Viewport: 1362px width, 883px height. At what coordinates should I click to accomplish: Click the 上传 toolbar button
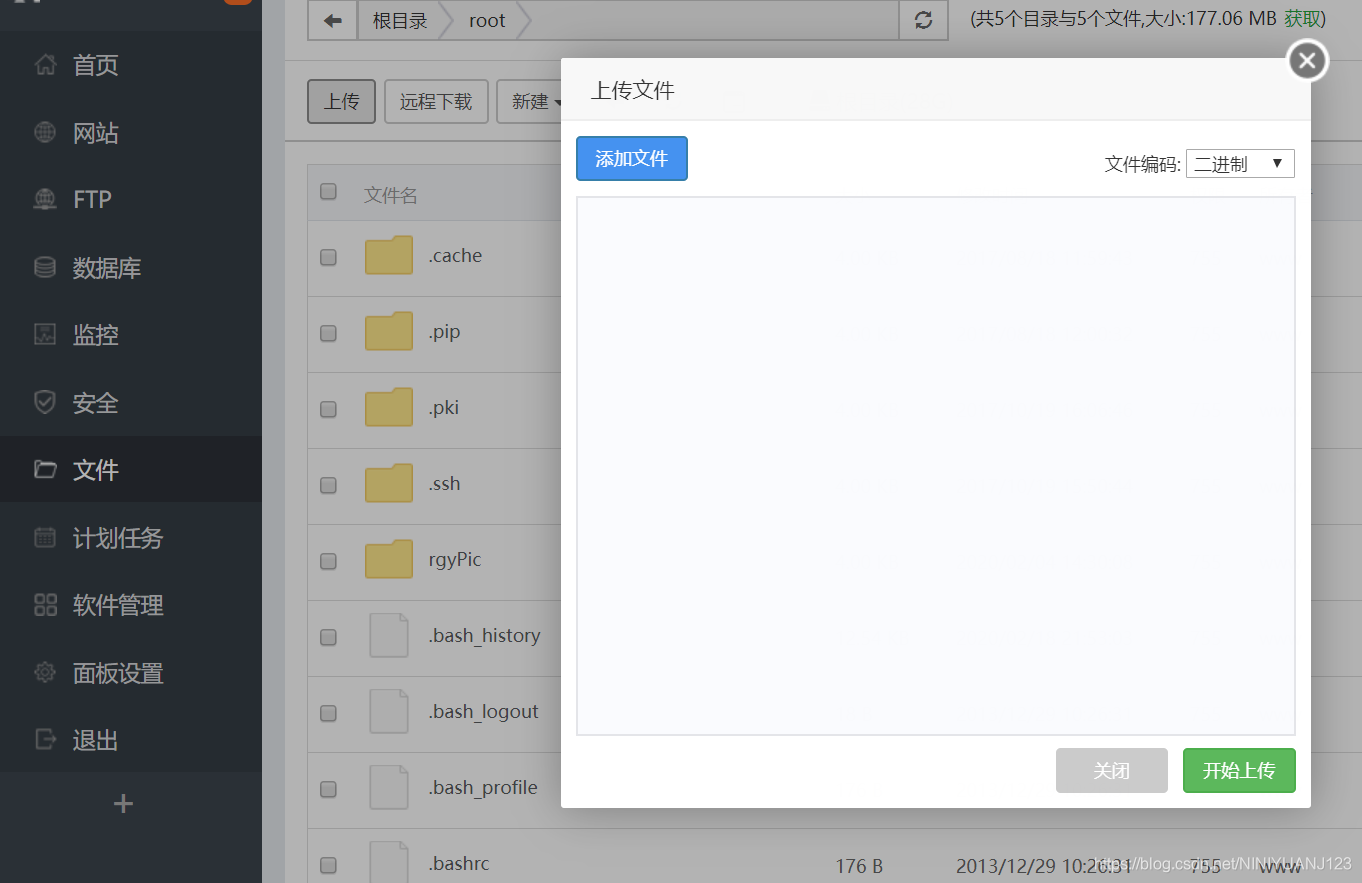click(341, 102)
